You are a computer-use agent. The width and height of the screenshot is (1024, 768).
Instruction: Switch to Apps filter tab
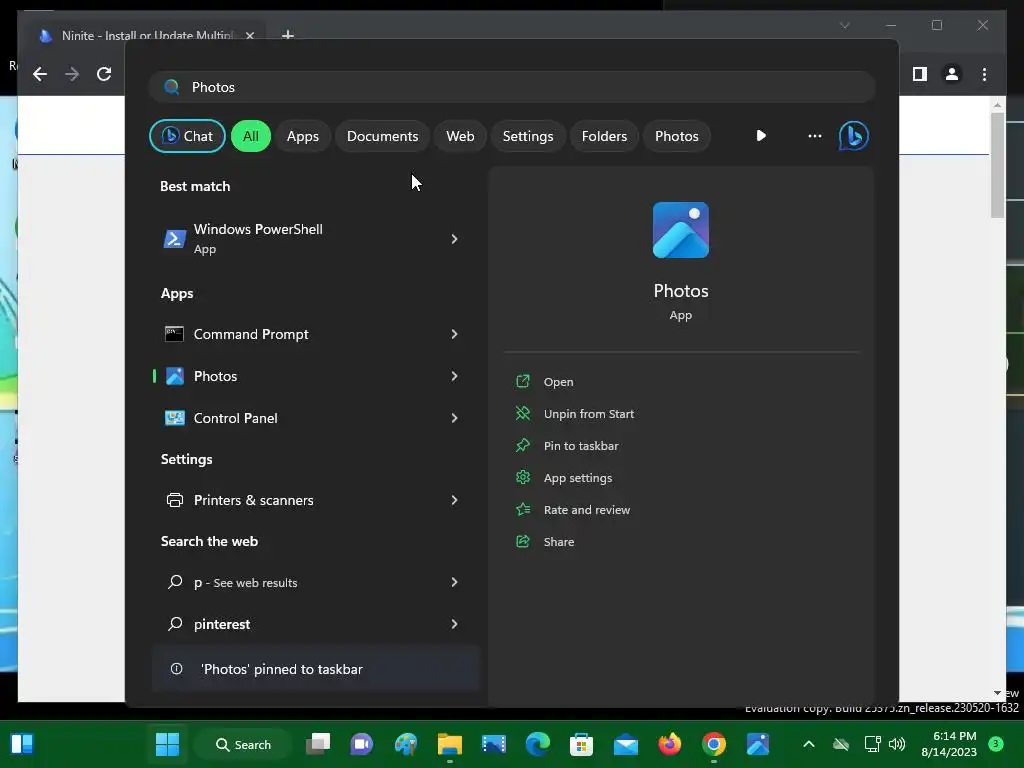(x=302, y=136)
